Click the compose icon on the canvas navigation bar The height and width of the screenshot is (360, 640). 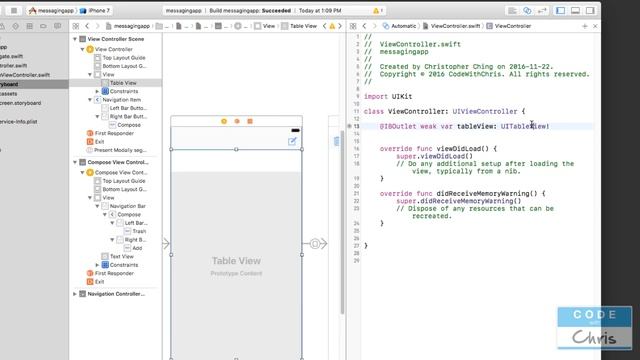pos(292,142)
